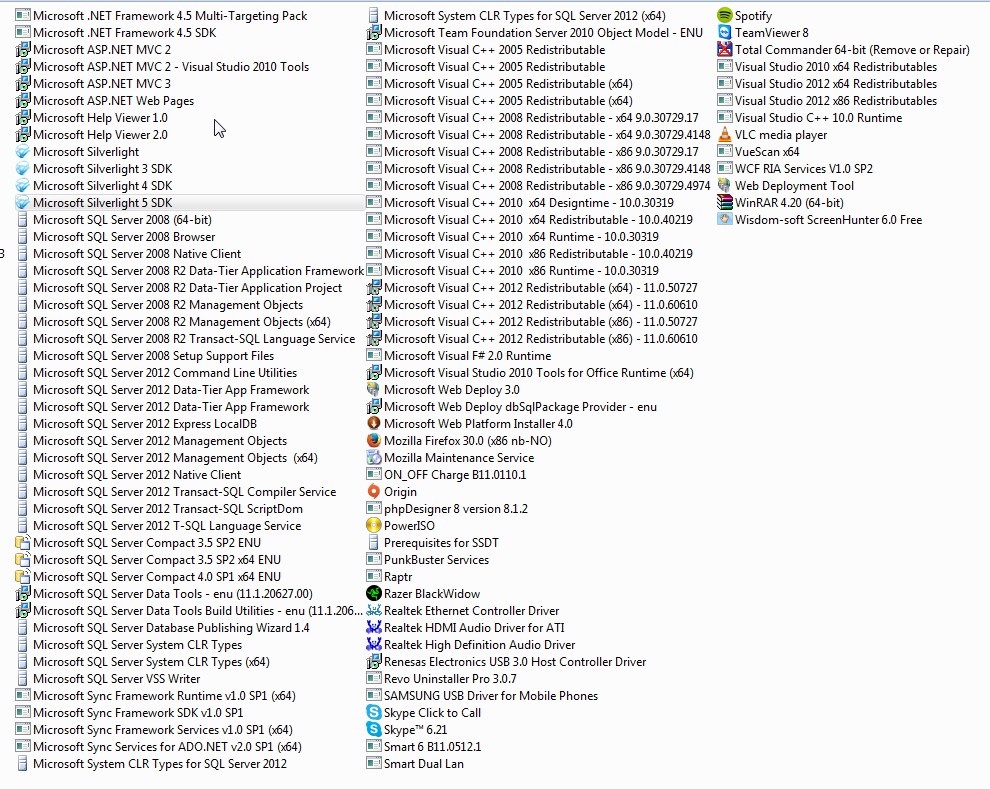This screenshot has width=990, height=789.
Task: Click the Origin icon
Action: pyautogui.click(x=374, y=492)
